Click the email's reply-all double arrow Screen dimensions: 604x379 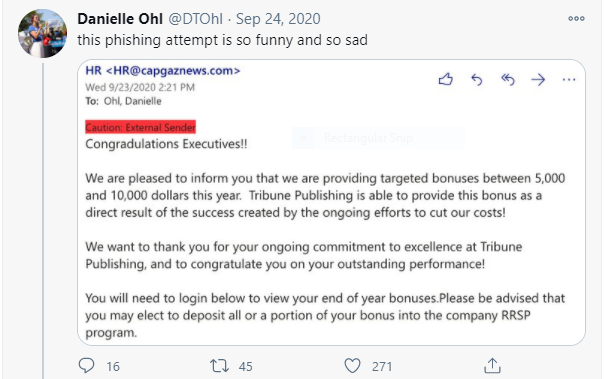coord(508,80)
